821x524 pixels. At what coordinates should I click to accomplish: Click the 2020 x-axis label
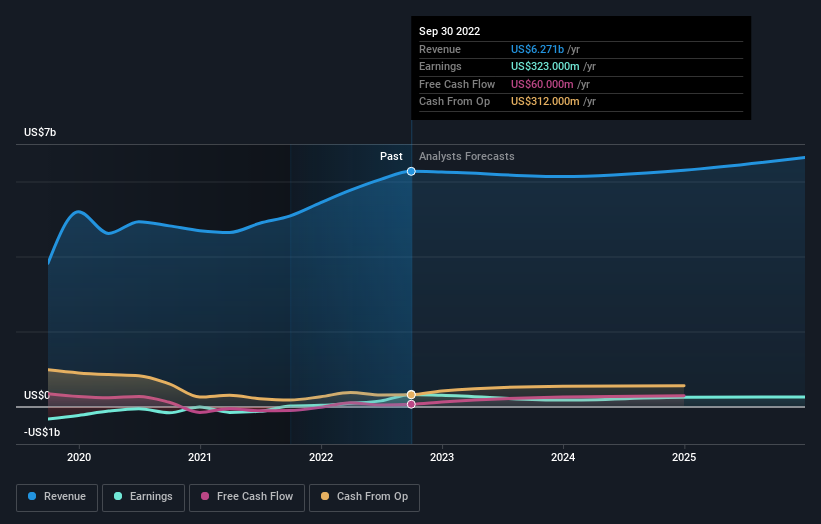pos(79,457)
